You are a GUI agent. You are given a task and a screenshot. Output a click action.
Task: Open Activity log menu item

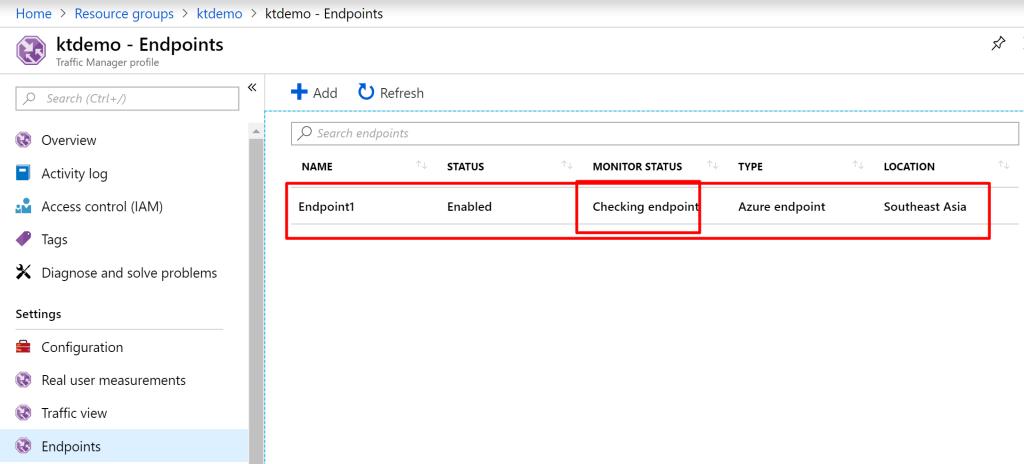pos(74,173)
